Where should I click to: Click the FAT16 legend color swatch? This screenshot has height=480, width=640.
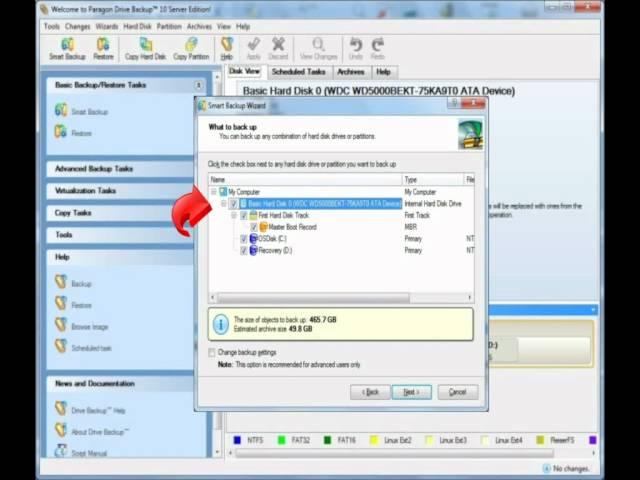pyautogui.click(x=327, y=440)
